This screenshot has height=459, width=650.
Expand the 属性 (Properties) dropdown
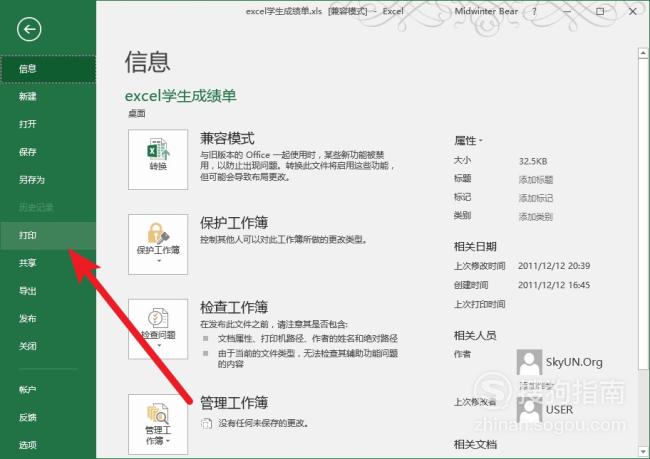click(468, 141)
